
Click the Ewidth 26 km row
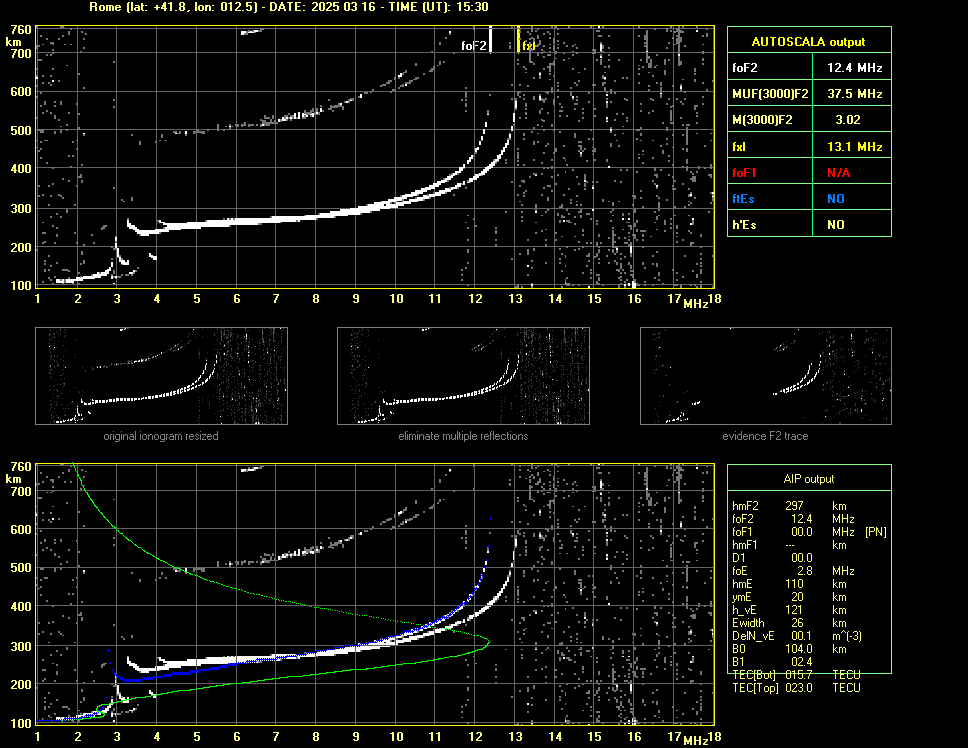click(x=788, y=623)
